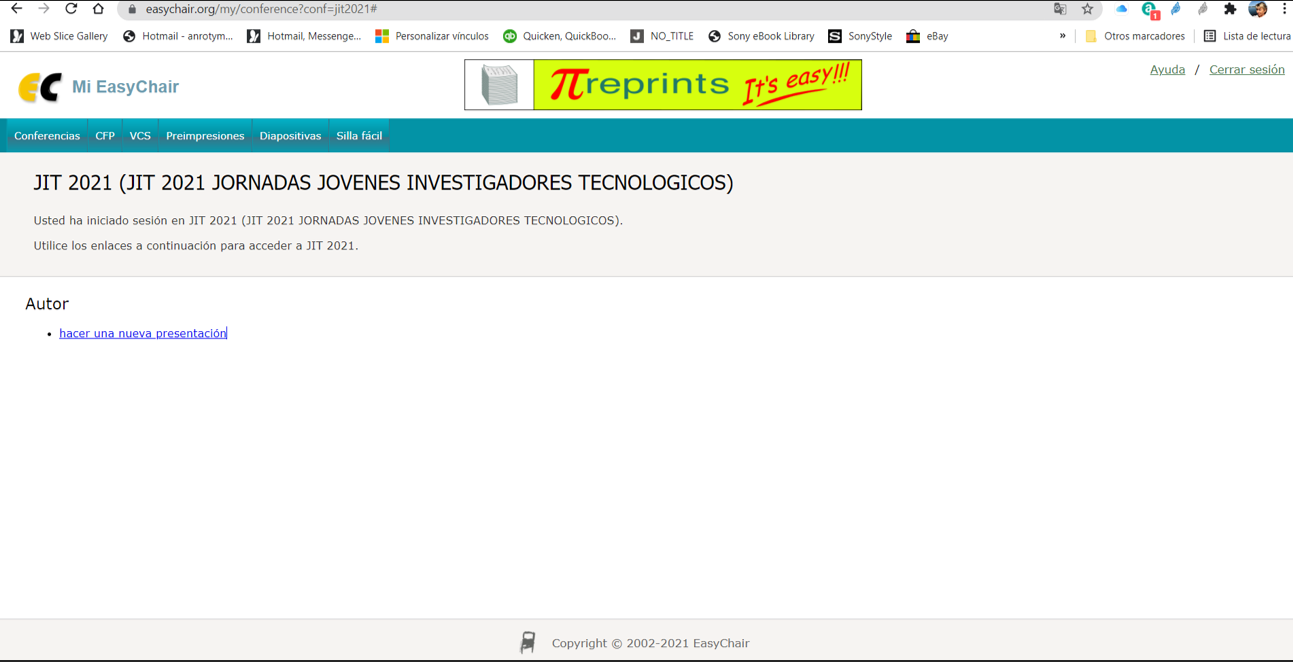Viewport: 1293px width, 662px height.
Task: Reload the EasyChair page
Action: (x=71, y=9)
